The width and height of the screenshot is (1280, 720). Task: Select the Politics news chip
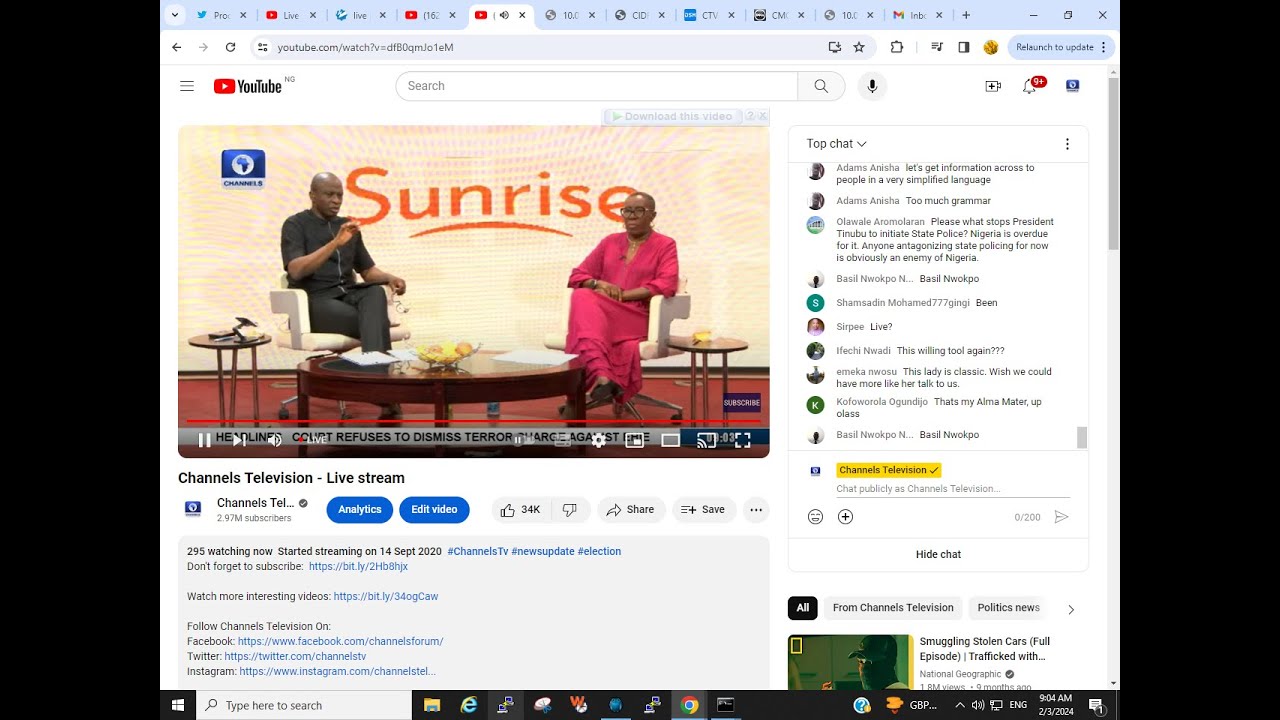click(x=1008, y=608)
